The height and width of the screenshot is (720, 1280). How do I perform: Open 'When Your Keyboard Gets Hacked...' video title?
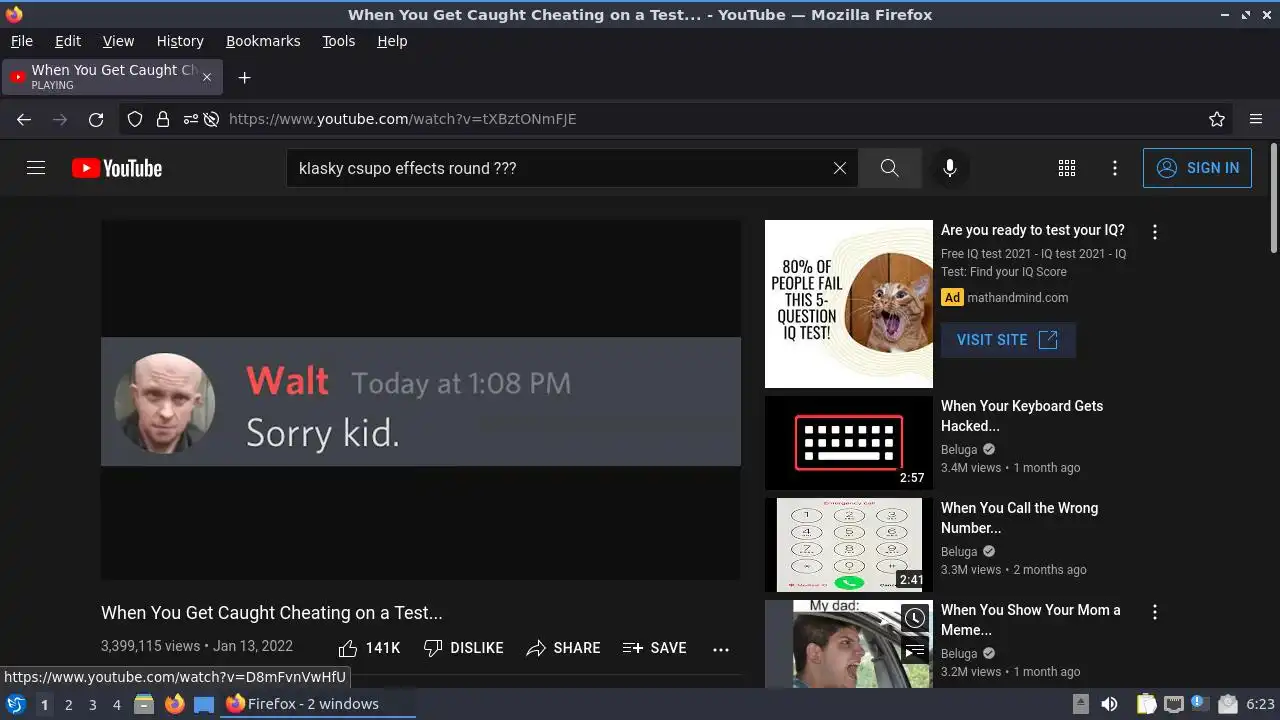tap(1022, 416)
